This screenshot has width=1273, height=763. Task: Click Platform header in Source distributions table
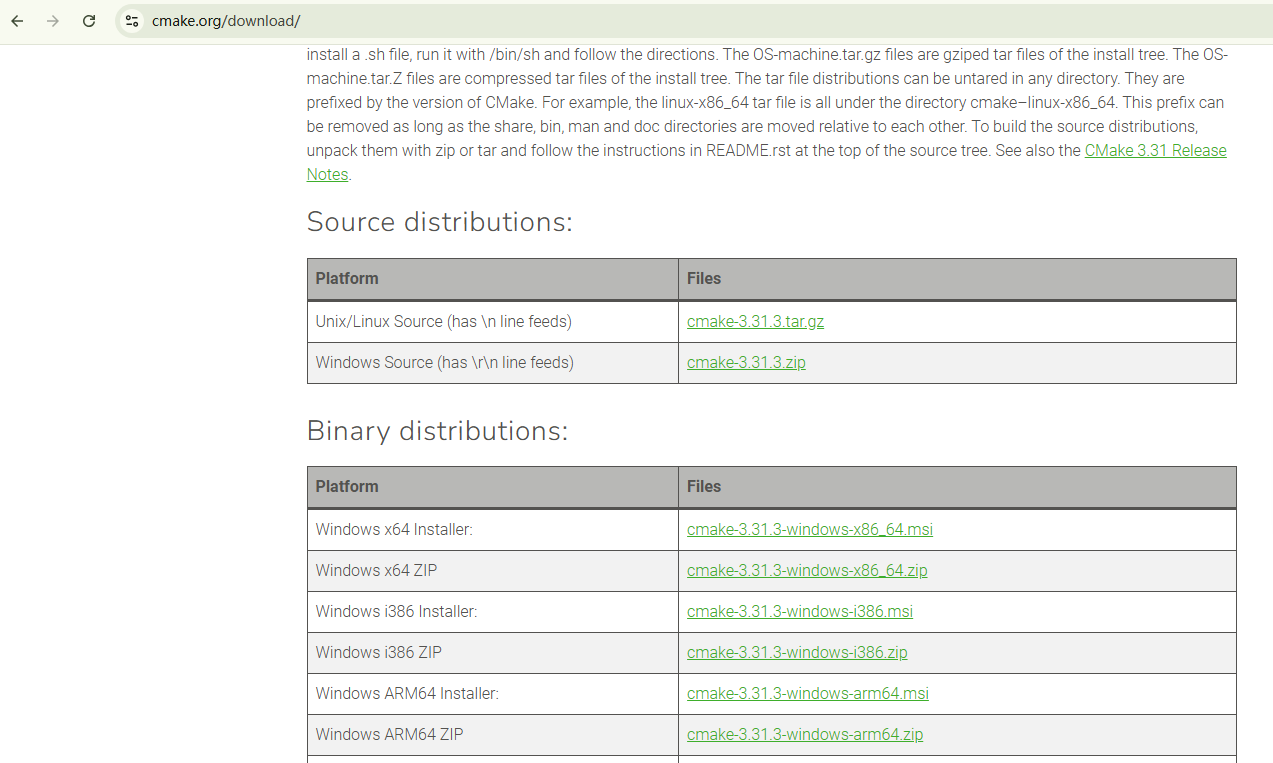[493, 279]
